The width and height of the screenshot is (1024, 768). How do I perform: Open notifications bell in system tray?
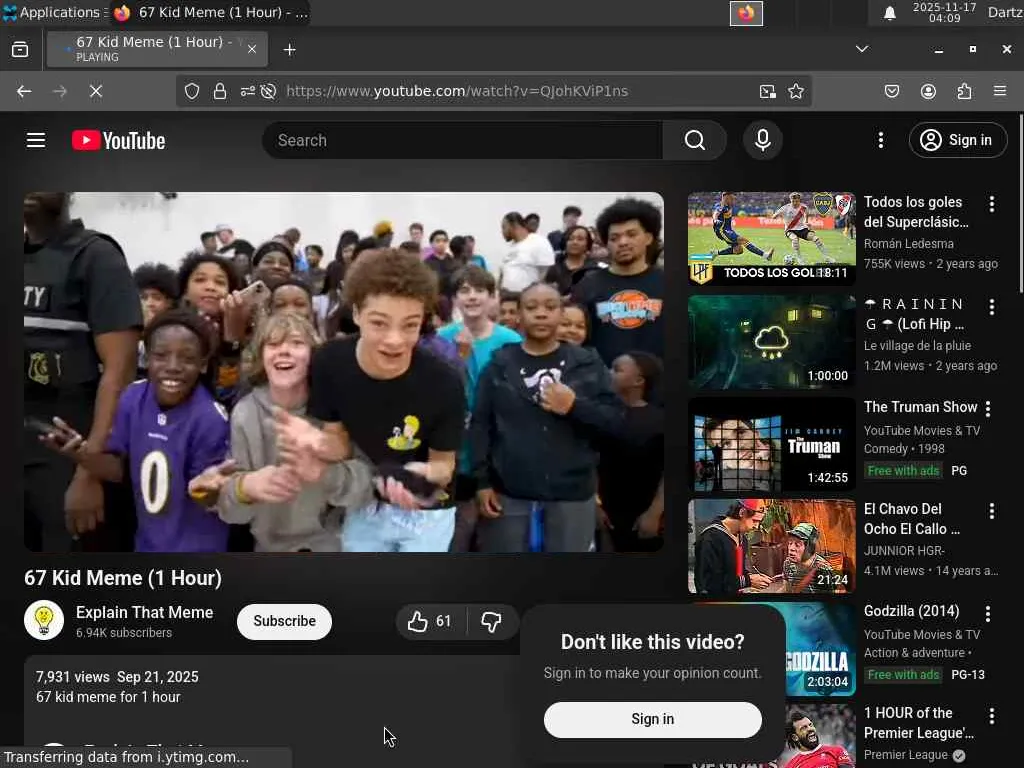coord(889,13)
